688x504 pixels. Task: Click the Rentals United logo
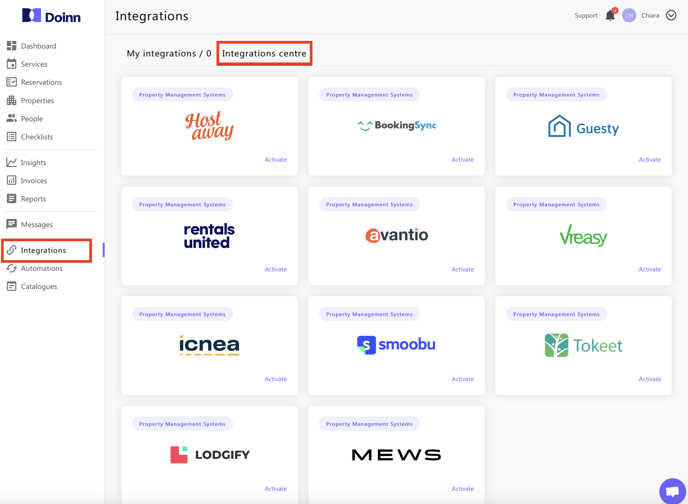click(209, 236)
